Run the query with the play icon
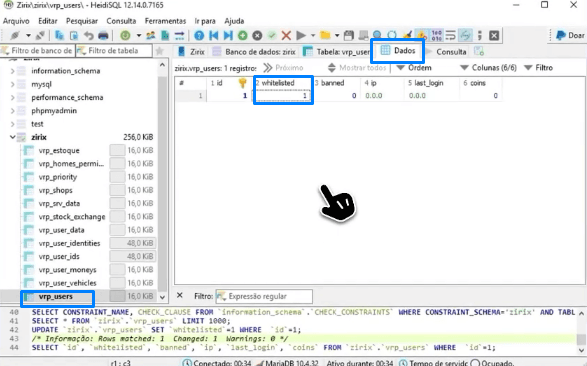 (x=301, y=36)
